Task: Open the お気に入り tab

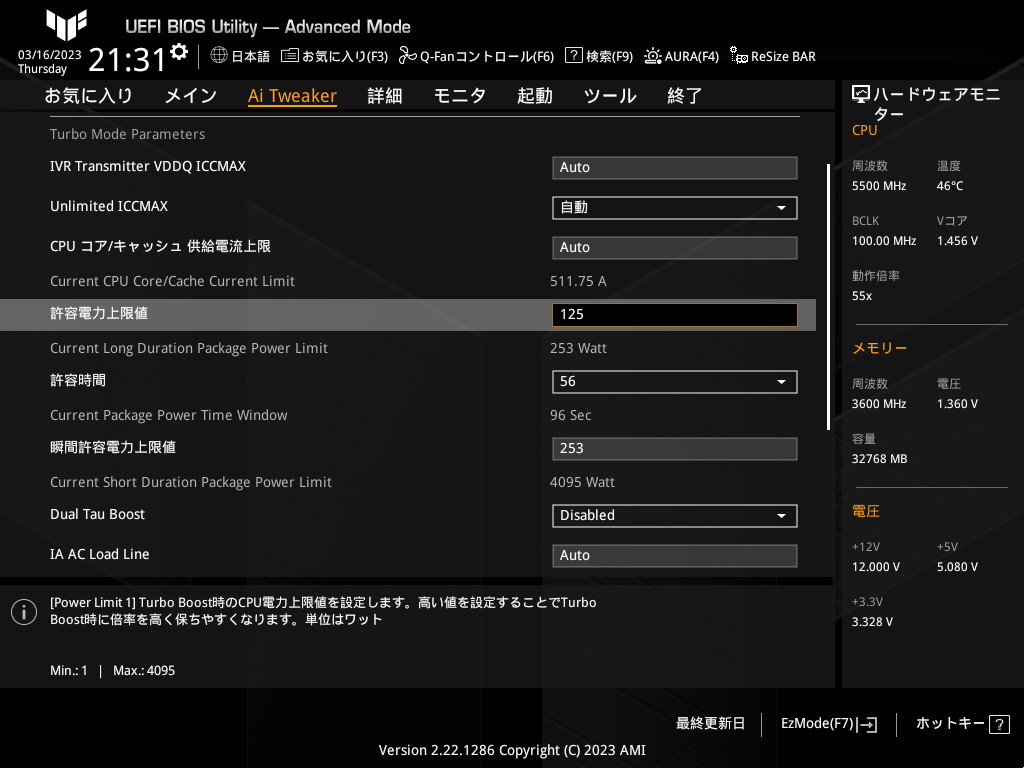Action: coord(89,96)
